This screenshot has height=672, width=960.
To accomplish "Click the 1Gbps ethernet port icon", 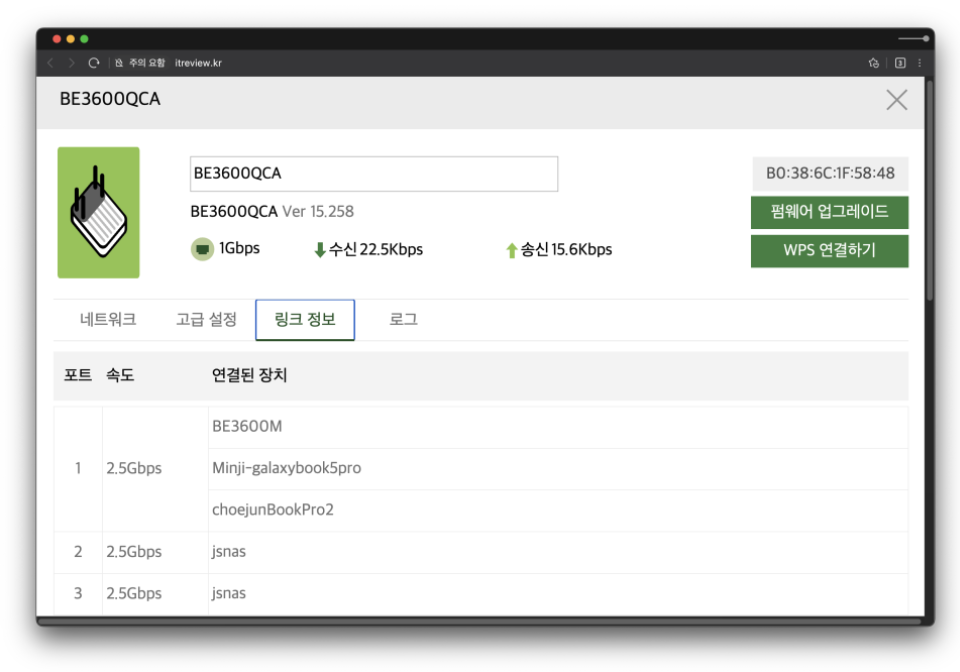I will [202, 249].
